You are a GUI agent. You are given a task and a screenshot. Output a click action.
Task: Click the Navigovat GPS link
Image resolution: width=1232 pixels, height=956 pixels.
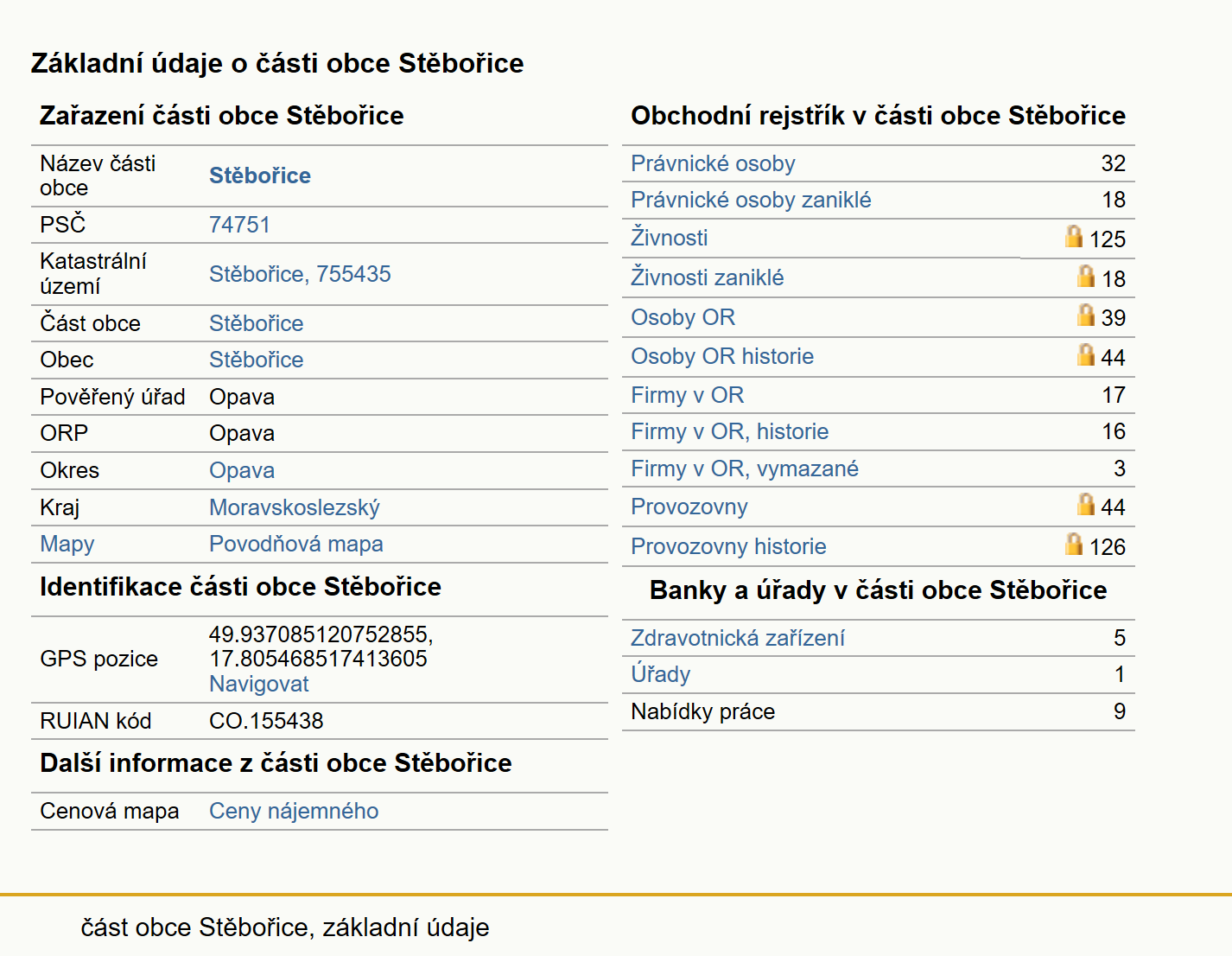[x=259, y=684]
